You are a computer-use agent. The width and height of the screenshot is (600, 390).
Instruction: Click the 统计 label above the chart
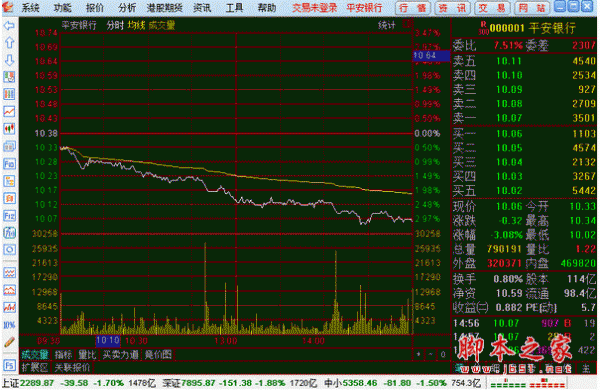[386, 25]
